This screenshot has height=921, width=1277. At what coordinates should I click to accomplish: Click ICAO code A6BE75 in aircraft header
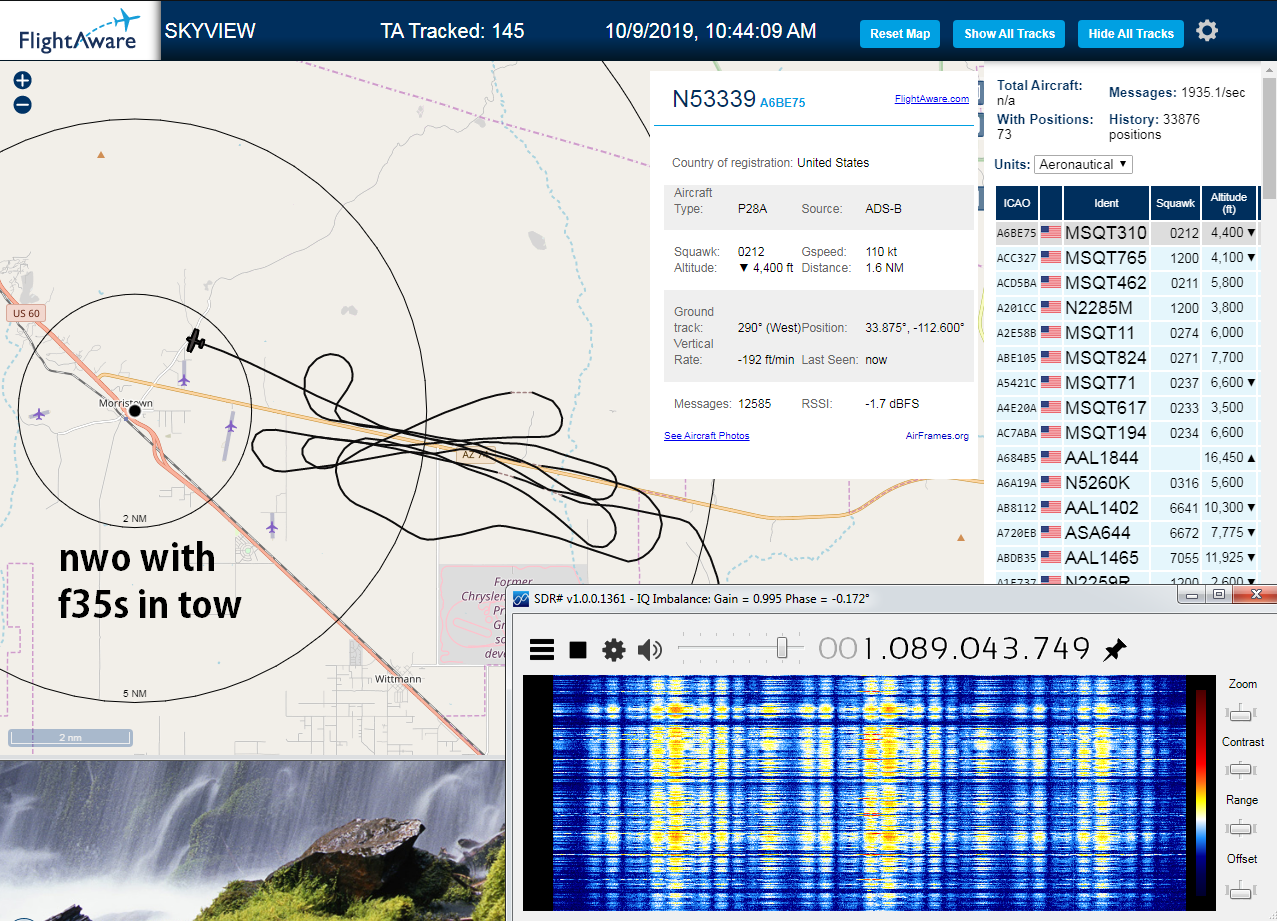coord(782,102)
